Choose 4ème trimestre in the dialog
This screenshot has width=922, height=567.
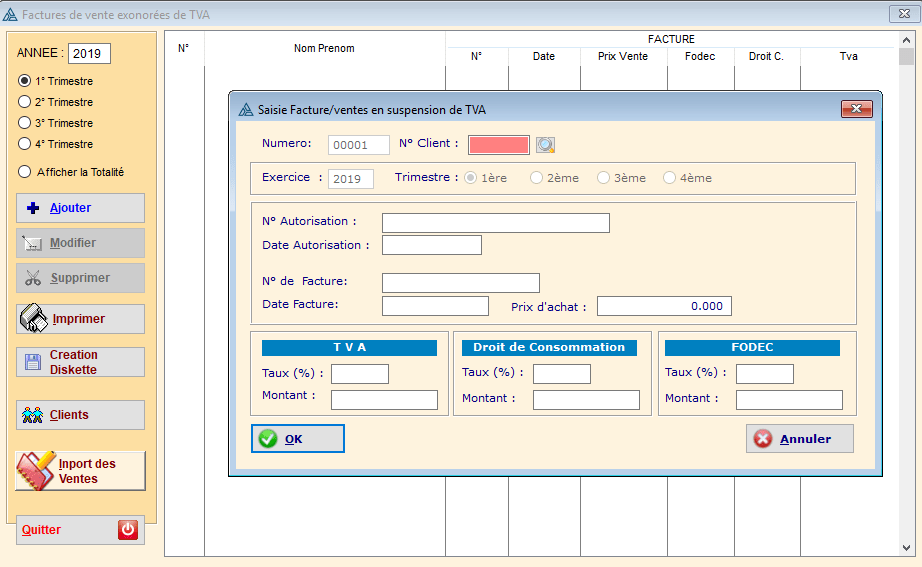669,178
